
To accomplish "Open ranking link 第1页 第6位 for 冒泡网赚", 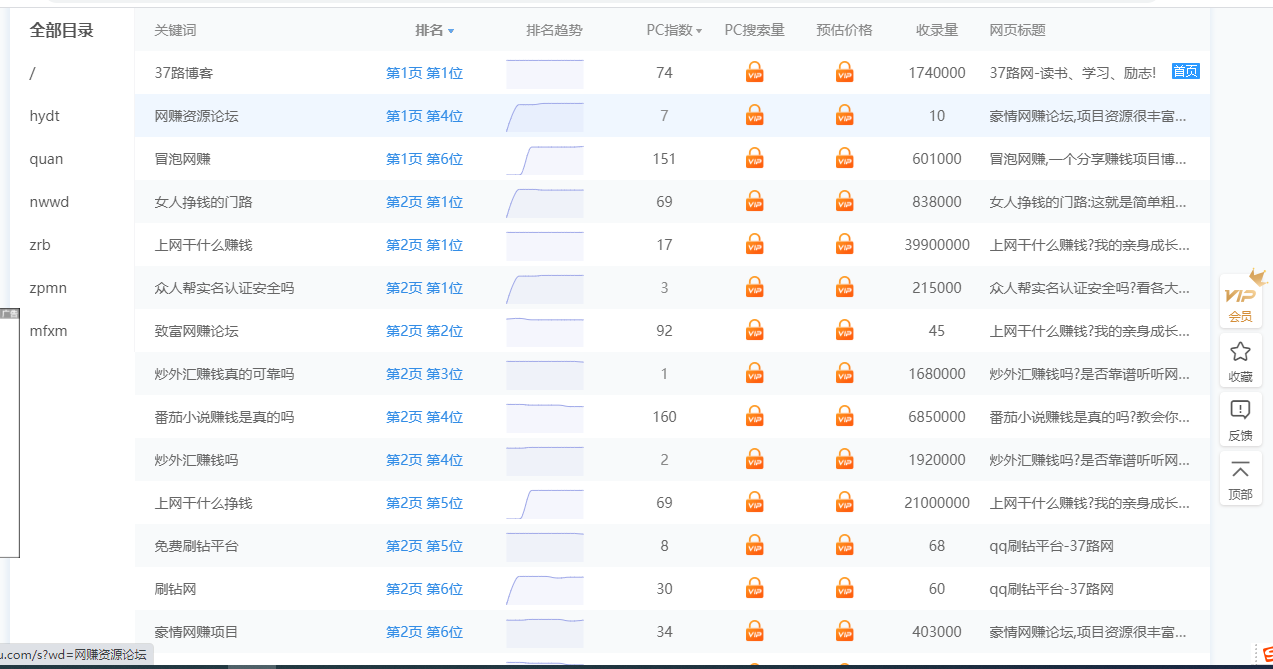I will (424, 159).
